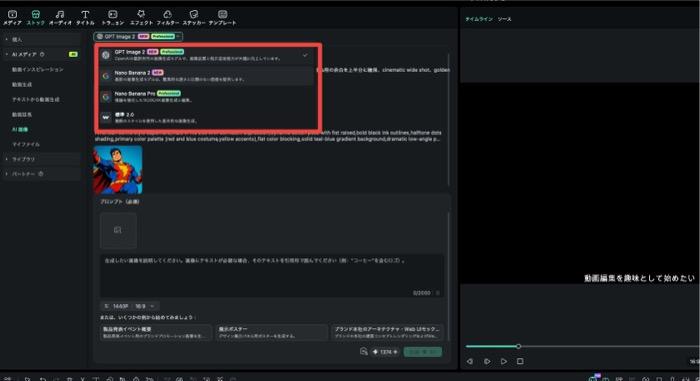Image resolution: width=700 pixels, height=381 pixels.
Task: Choose 標準 2.0 from the model list
Action: coord(206,117)
